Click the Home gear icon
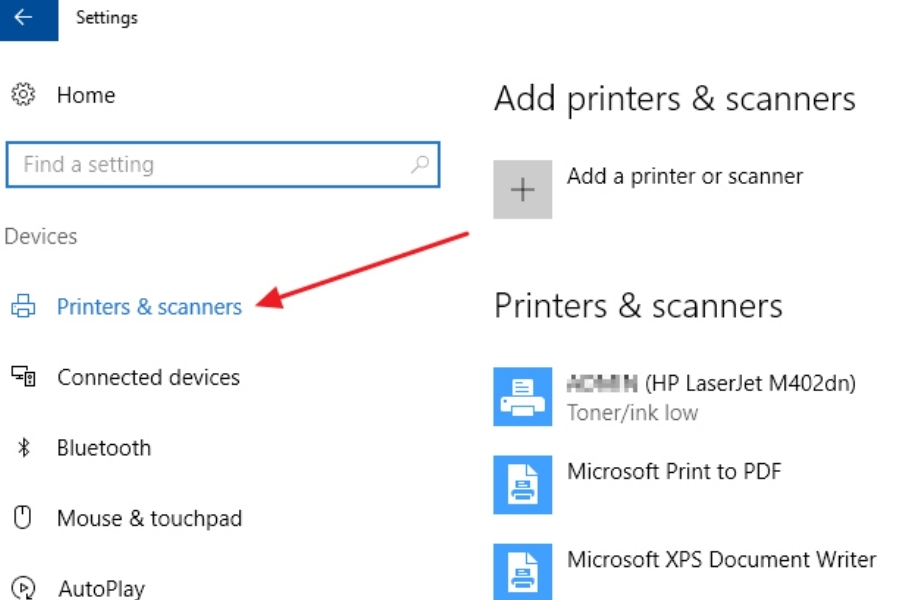Viewport: 900px width, 600px height. point(22,96)
